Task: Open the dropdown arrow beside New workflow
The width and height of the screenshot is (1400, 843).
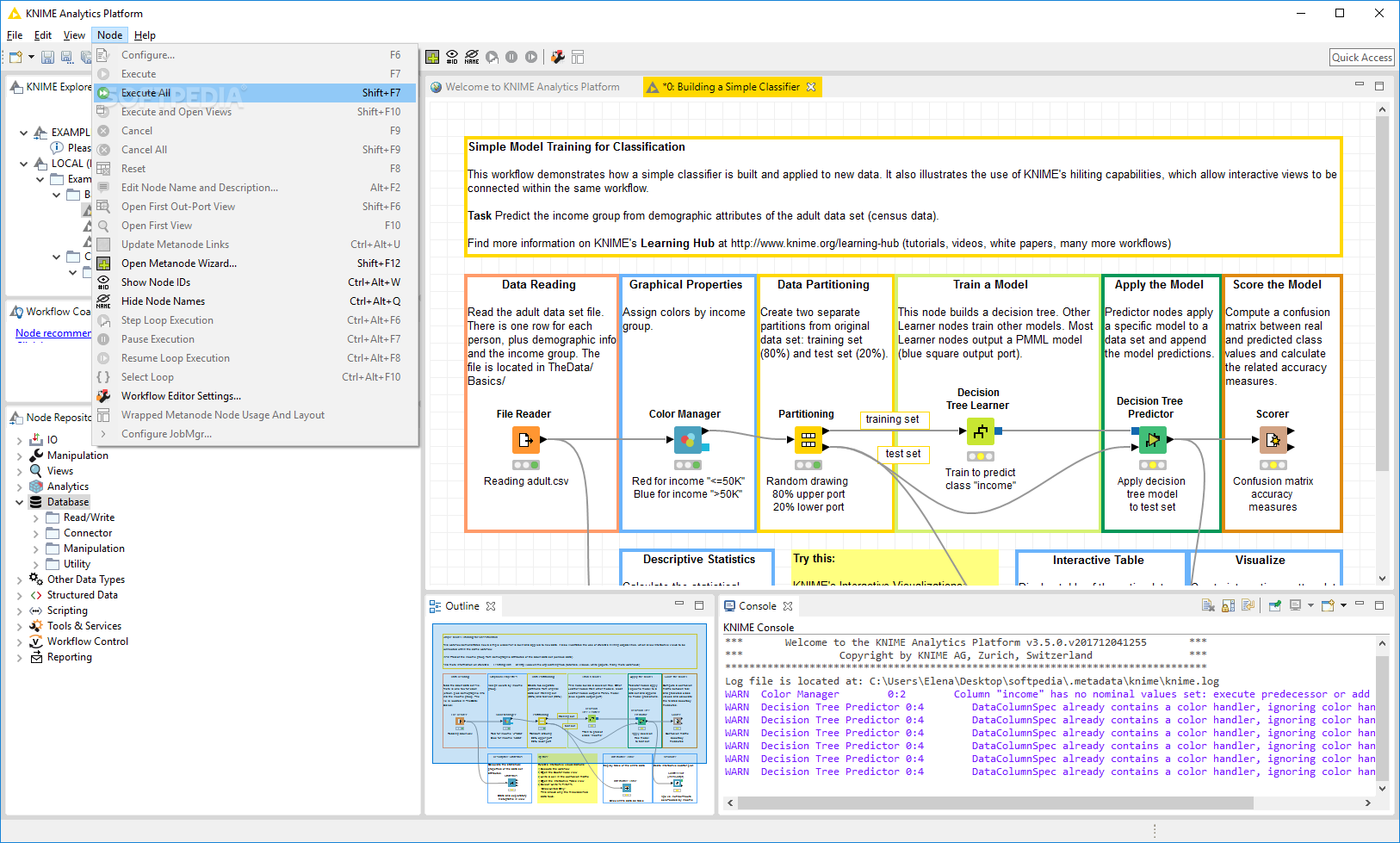Action: 31,57
